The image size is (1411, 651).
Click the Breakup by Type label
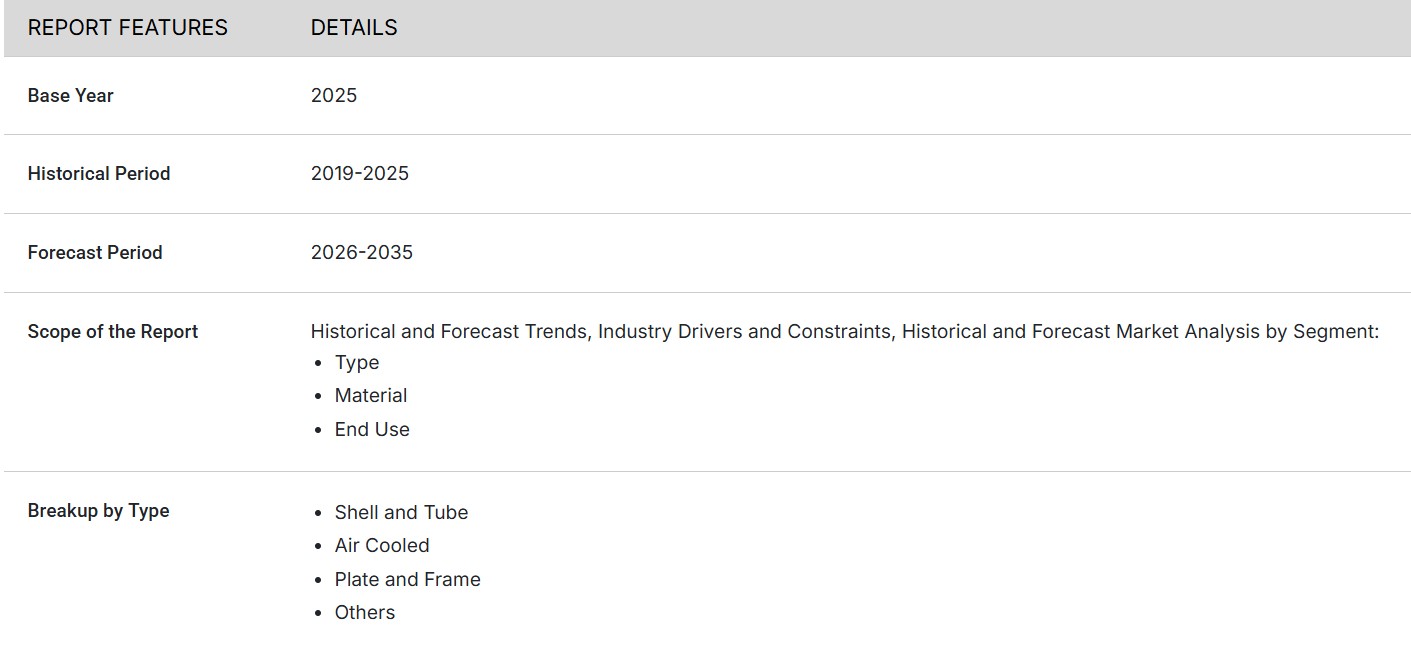[x=98, y=511]
